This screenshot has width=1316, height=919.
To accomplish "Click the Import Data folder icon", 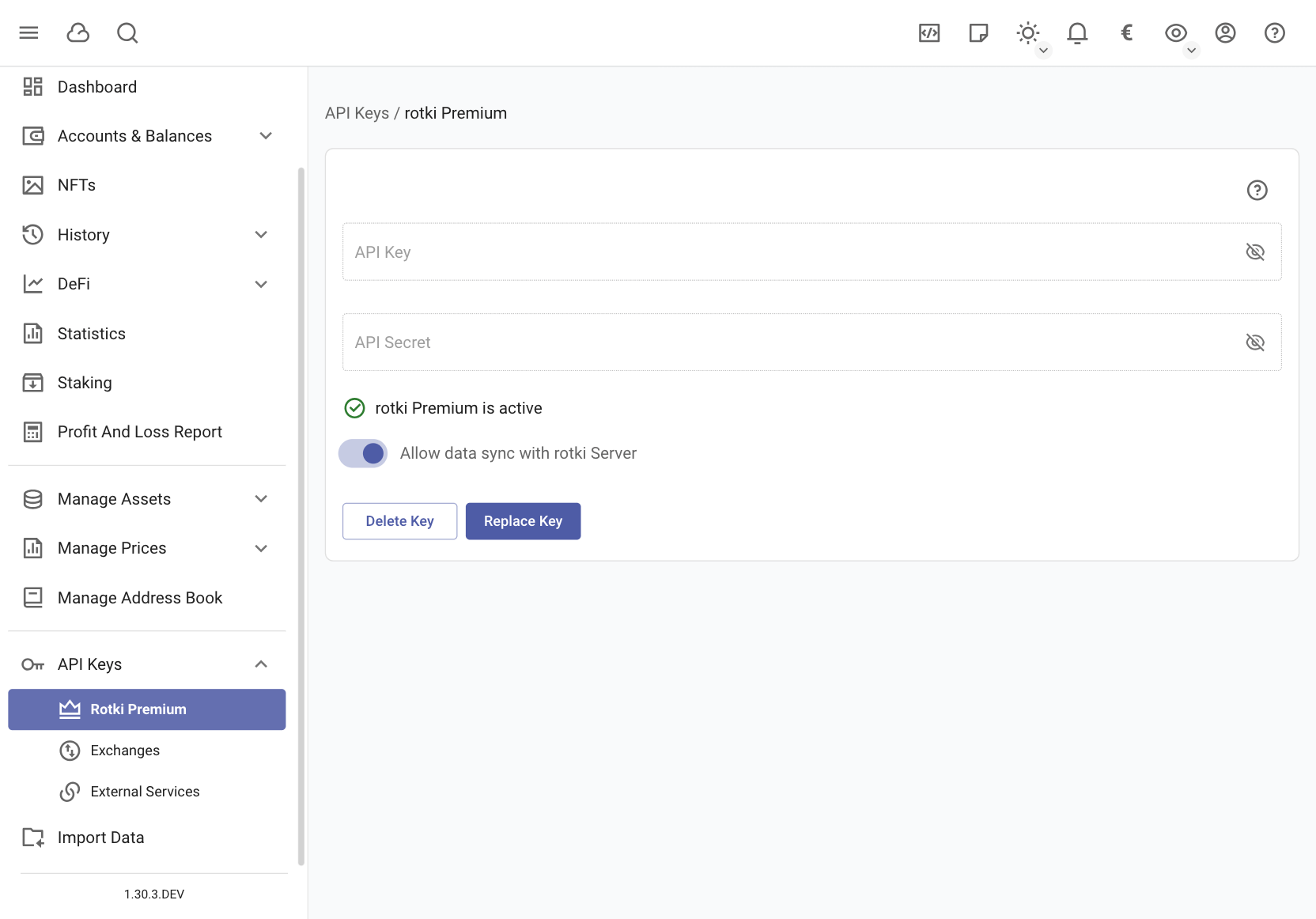I will [x=32, y=838].
